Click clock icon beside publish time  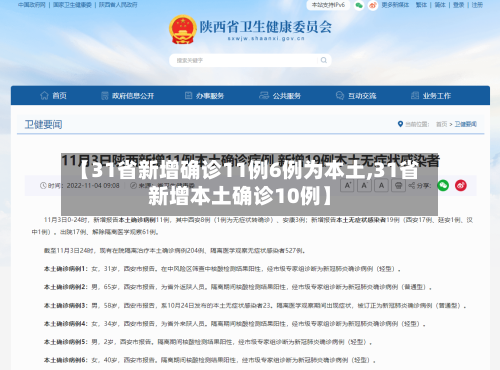(43, 185)
